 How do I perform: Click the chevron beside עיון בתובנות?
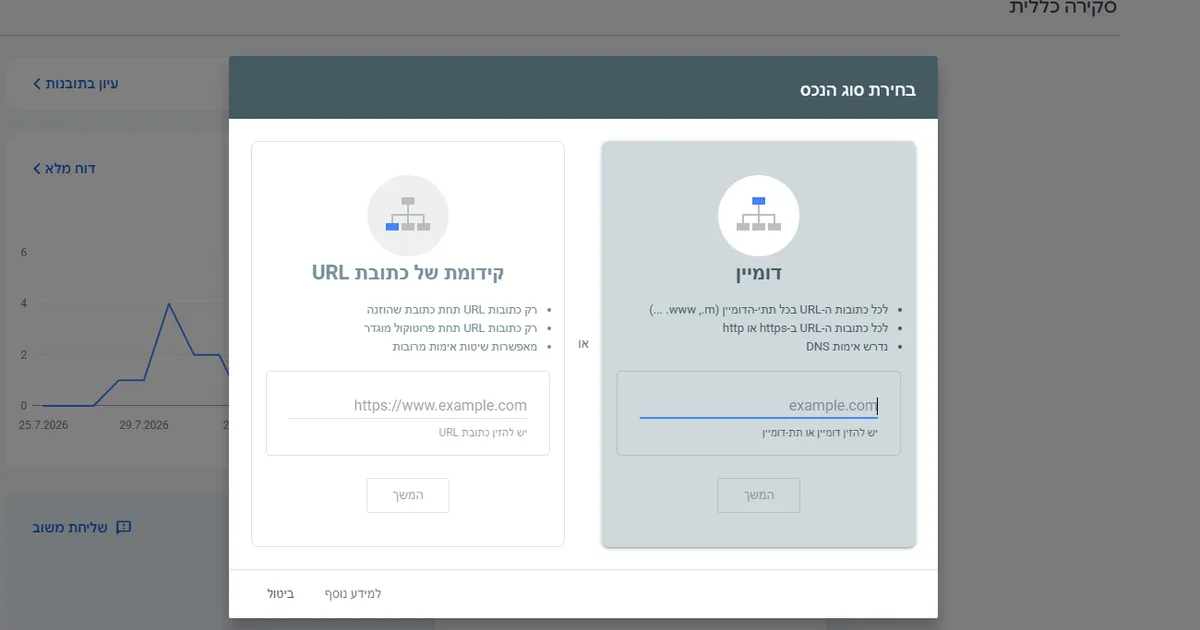pyautogui.click(x=37, y=84)
